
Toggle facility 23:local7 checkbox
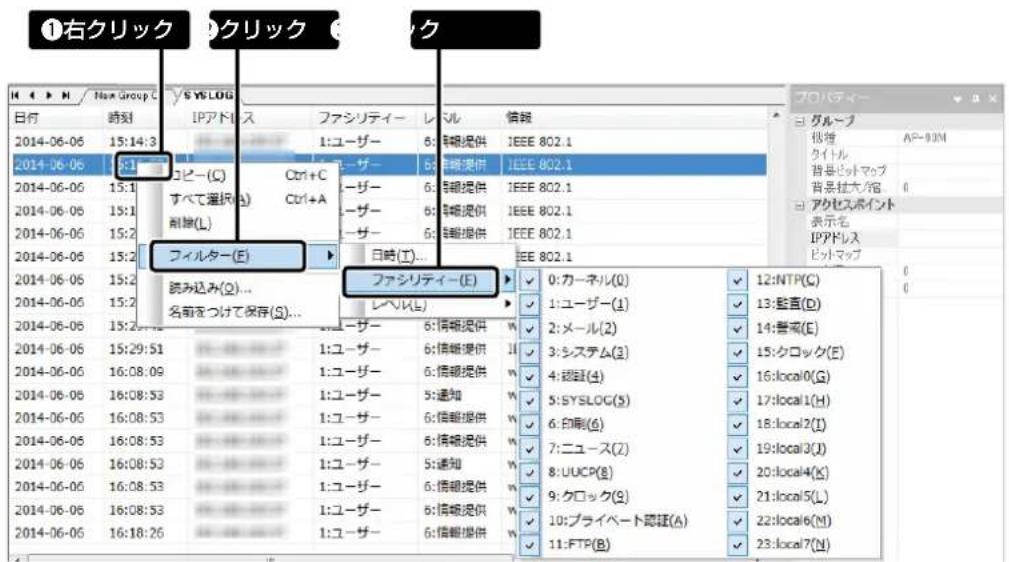coord(737,545)
